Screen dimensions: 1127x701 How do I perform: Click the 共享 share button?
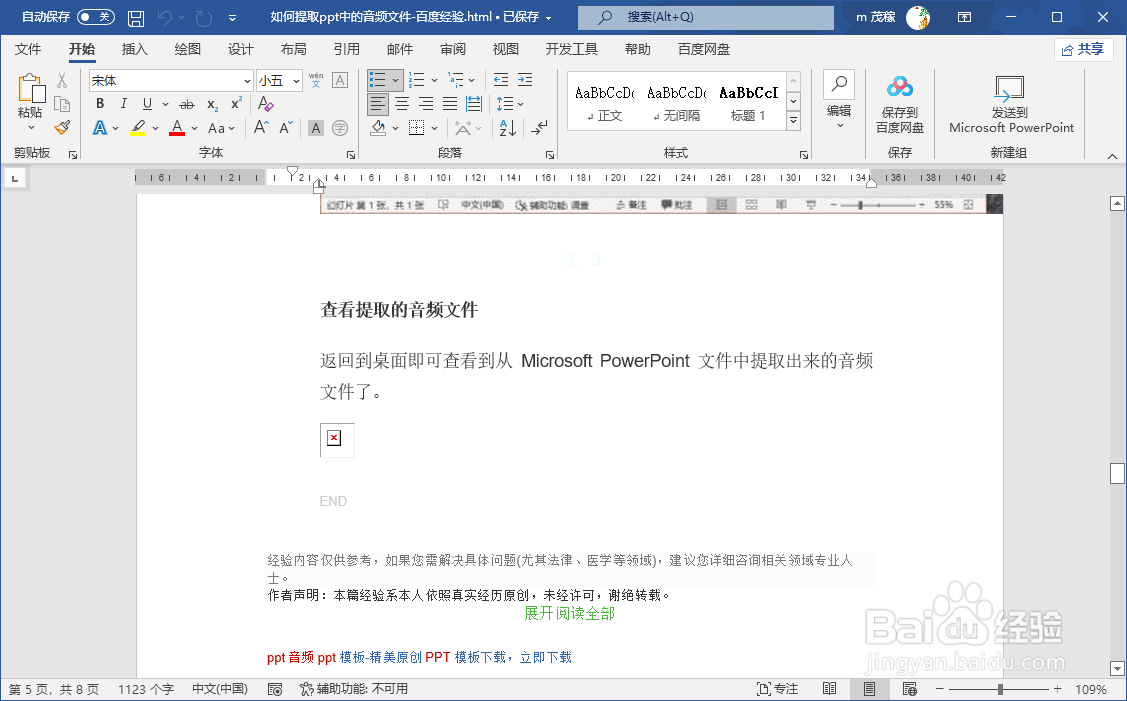point(1083,49)
